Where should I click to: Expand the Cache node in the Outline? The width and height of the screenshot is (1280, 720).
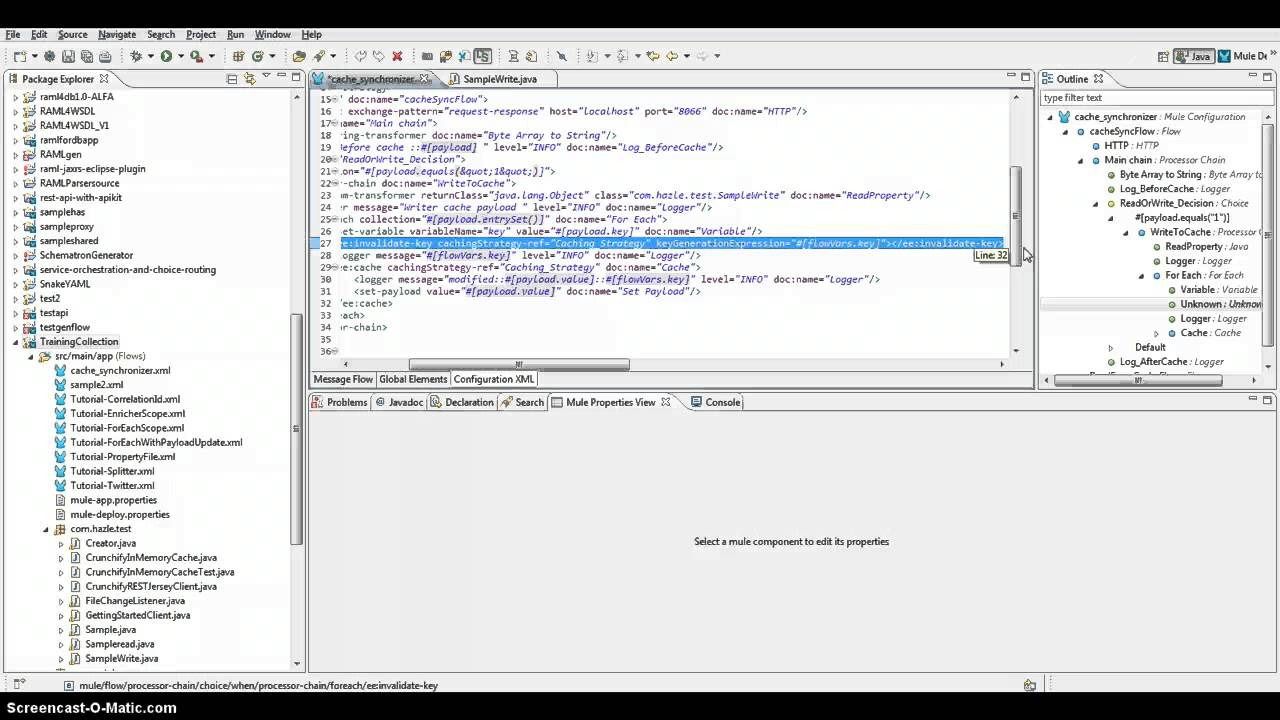(x=1157, y=333)
